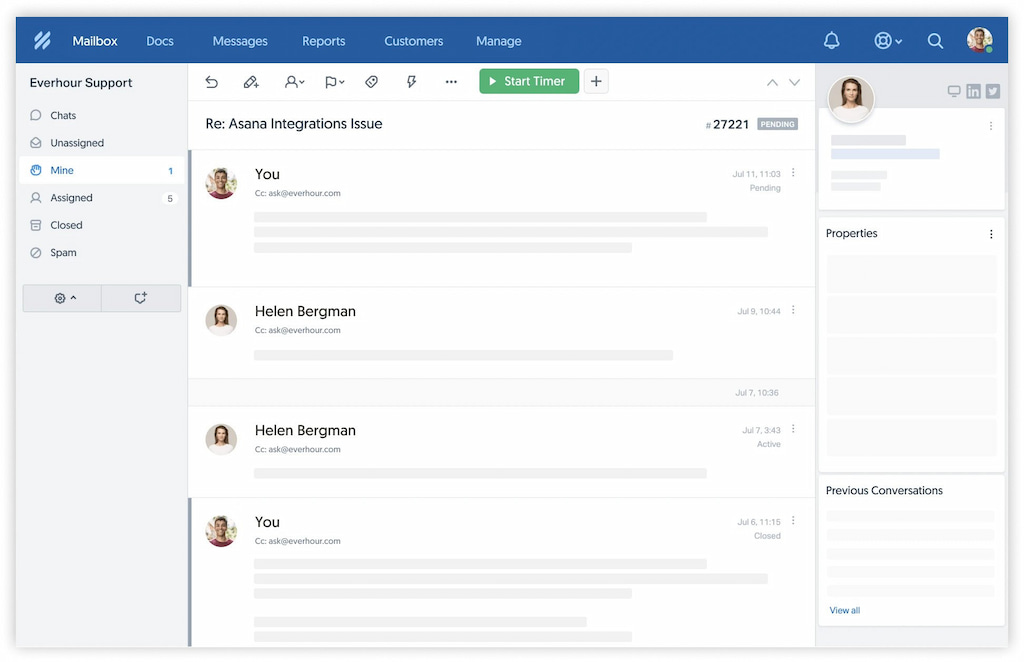Open the folder settings gear dropdown

tap(62, 298)
